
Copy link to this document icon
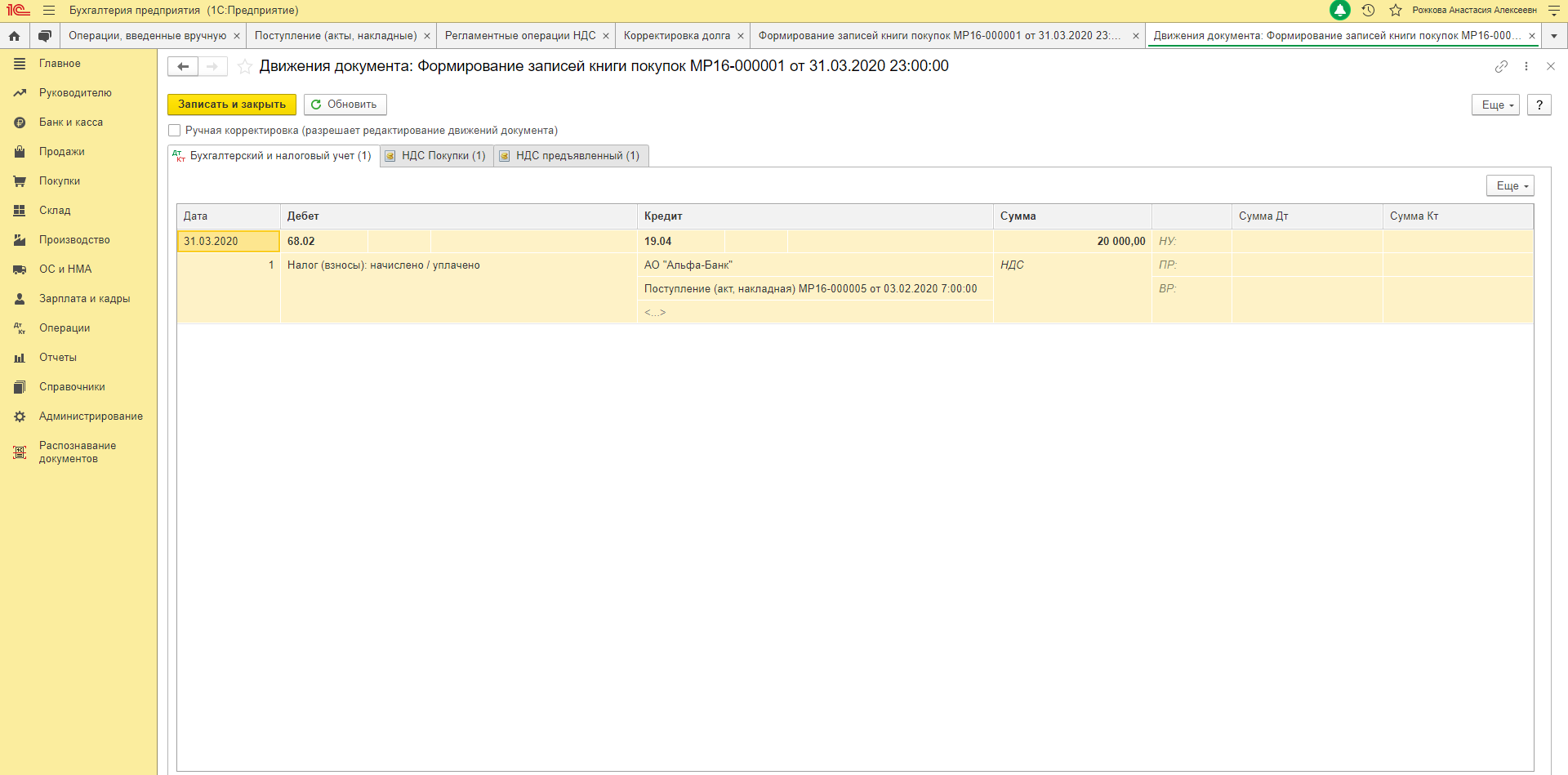pos(1501,67)
